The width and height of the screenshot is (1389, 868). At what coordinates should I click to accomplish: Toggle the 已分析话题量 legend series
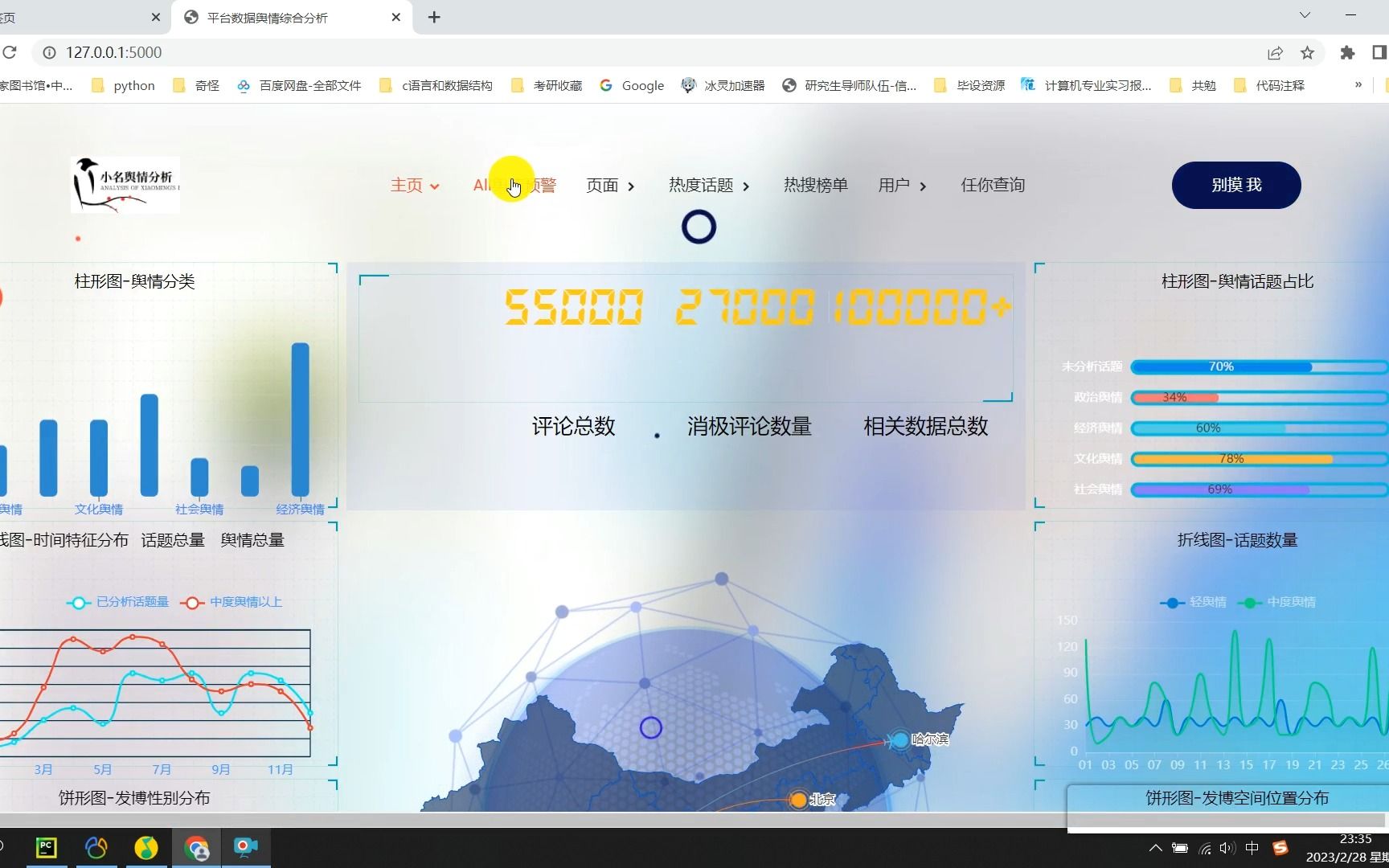[x=118, y=602]
